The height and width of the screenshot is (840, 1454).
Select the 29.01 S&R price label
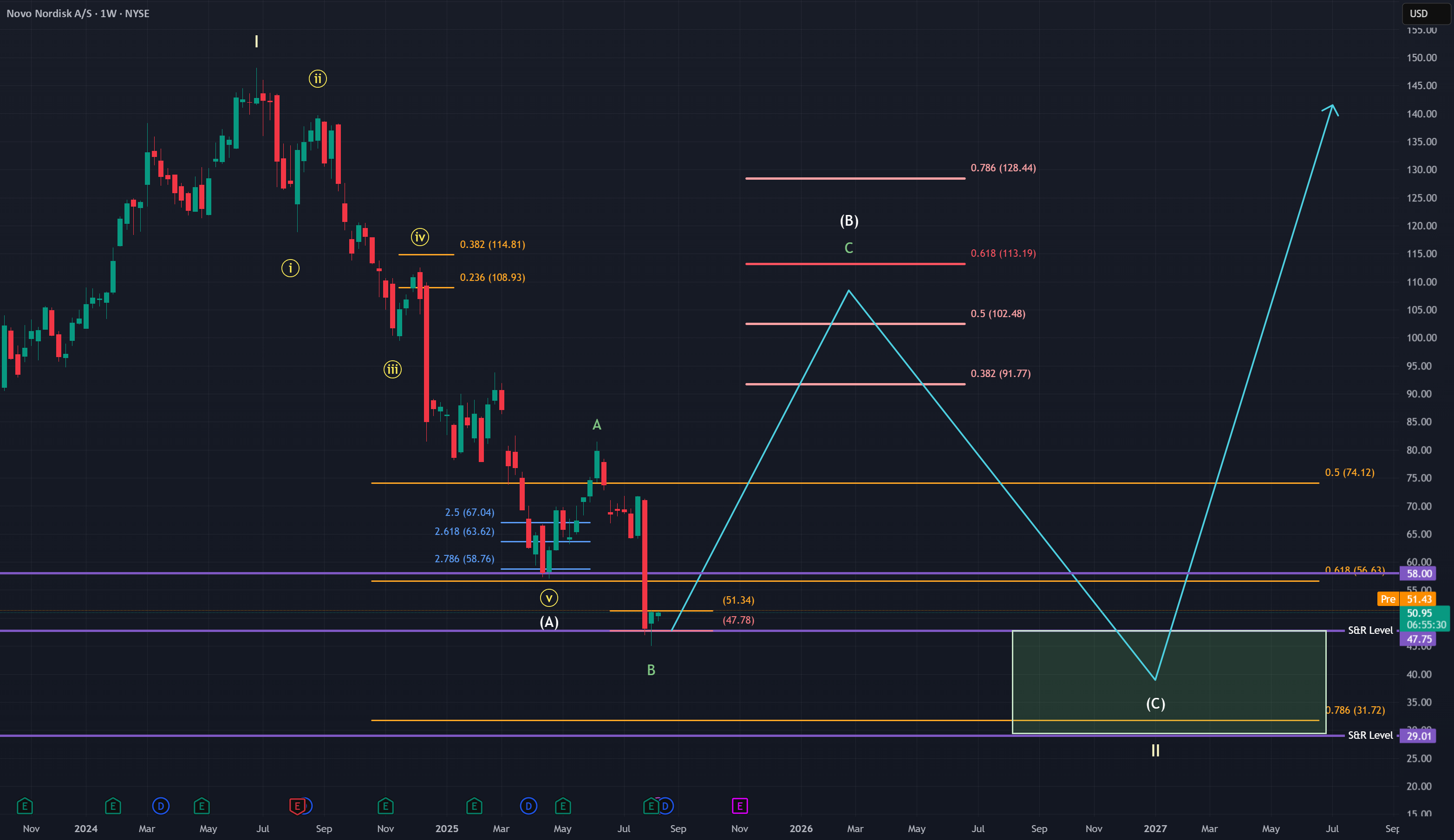(1419, 736)
